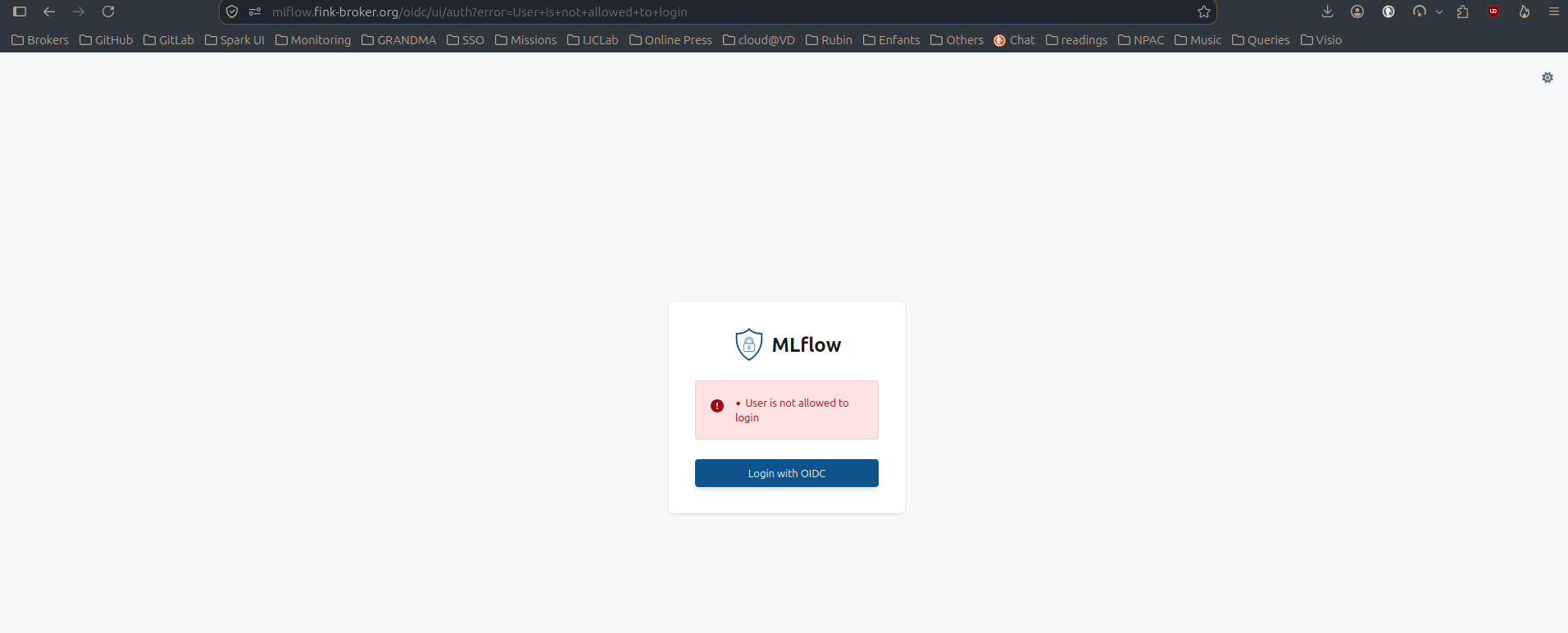The height and width of the screenshot is (633, 1568).
Task: Open the GitHub bookmark folder
Action: pos(106,40)
